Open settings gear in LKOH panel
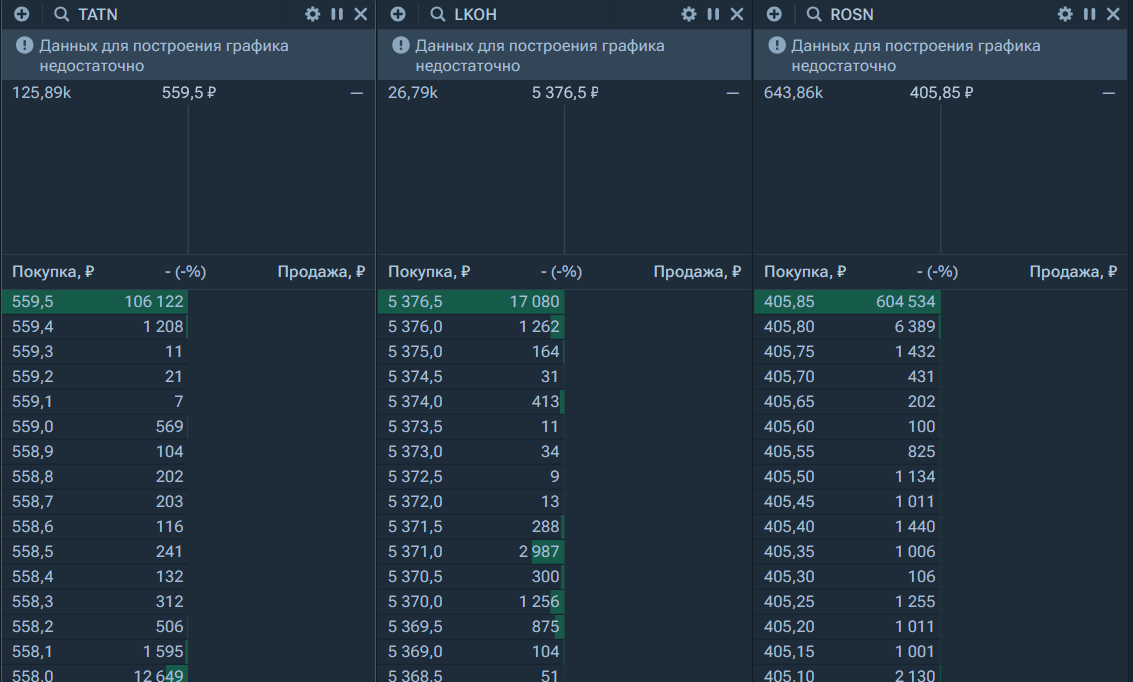This screenshot has height=682, width=1133. click(689, 14)
